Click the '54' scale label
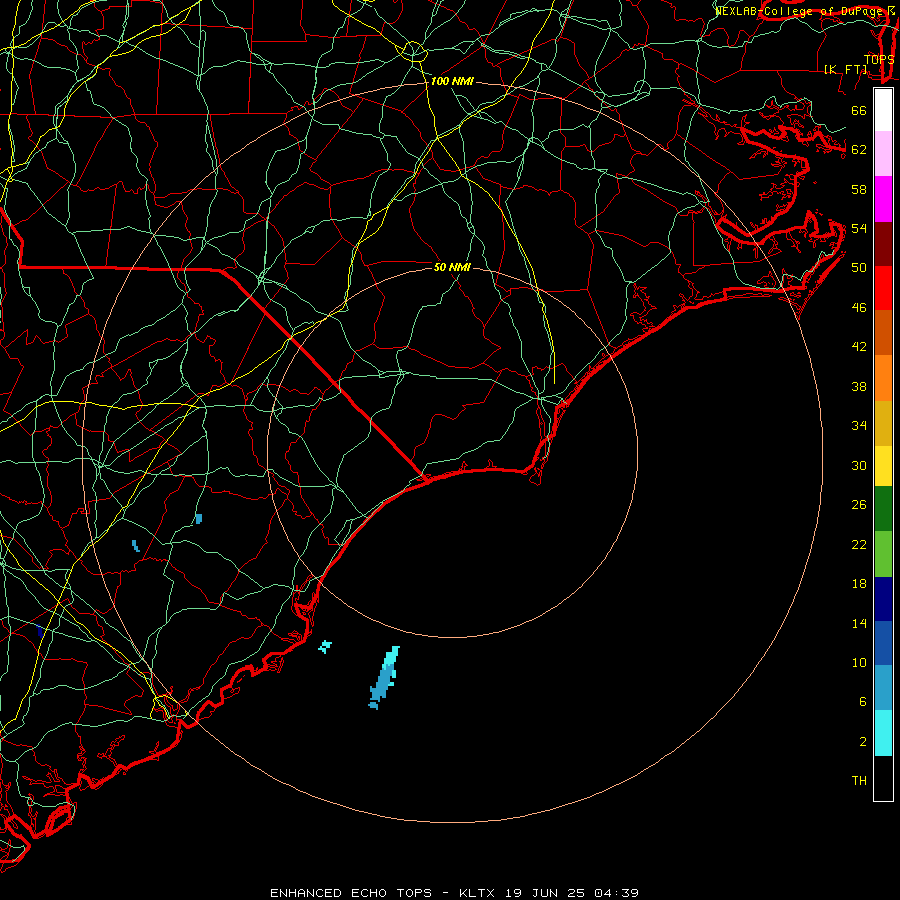This screenshot has width=900, height=900. click(x=859, y=228)
